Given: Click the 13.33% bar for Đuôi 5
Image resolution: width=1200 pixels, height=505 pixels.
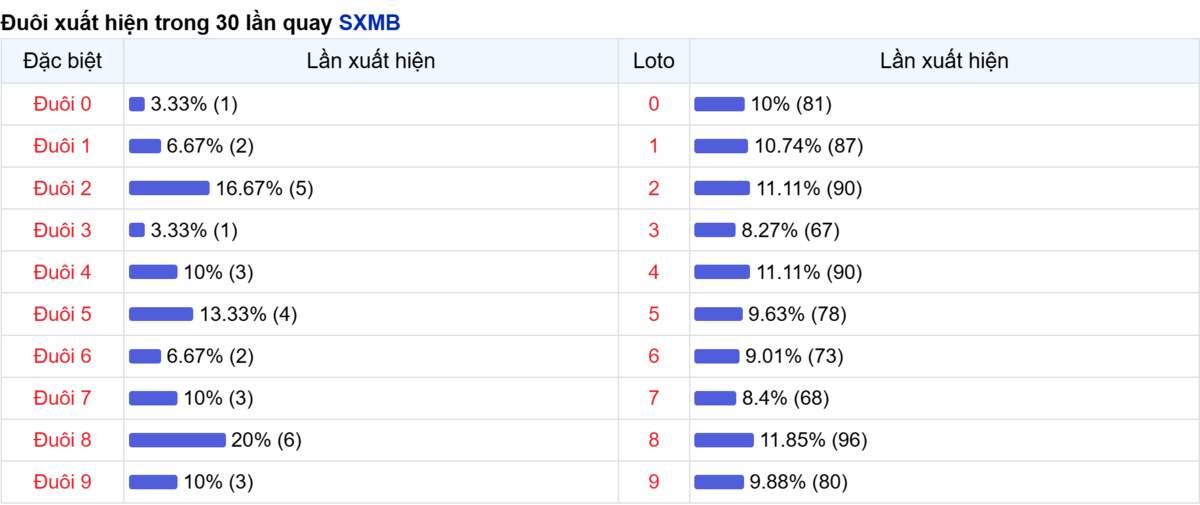Looking at the screenshot, I should point(161,314).
